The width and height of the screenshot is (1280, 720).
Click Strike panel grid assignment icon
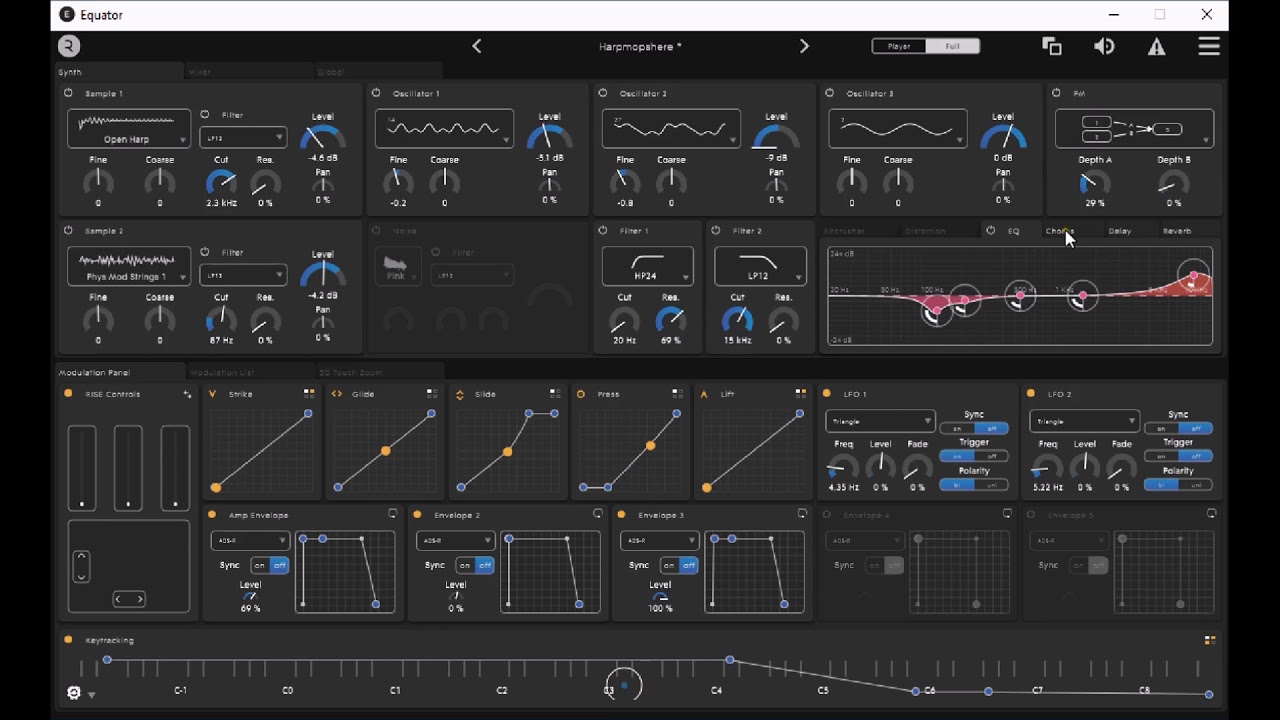(x=309, y=394)
